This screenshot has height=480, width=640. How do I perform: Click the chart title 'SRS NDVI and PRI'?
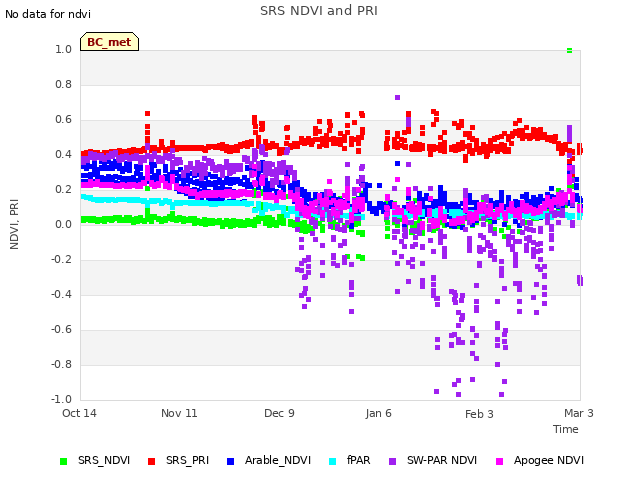coord(319,11)
